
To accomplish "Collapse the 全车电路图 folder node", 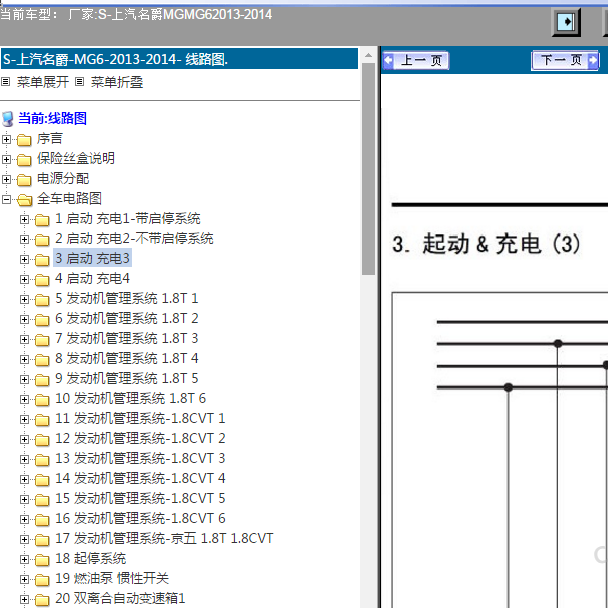I will (6, 199).
